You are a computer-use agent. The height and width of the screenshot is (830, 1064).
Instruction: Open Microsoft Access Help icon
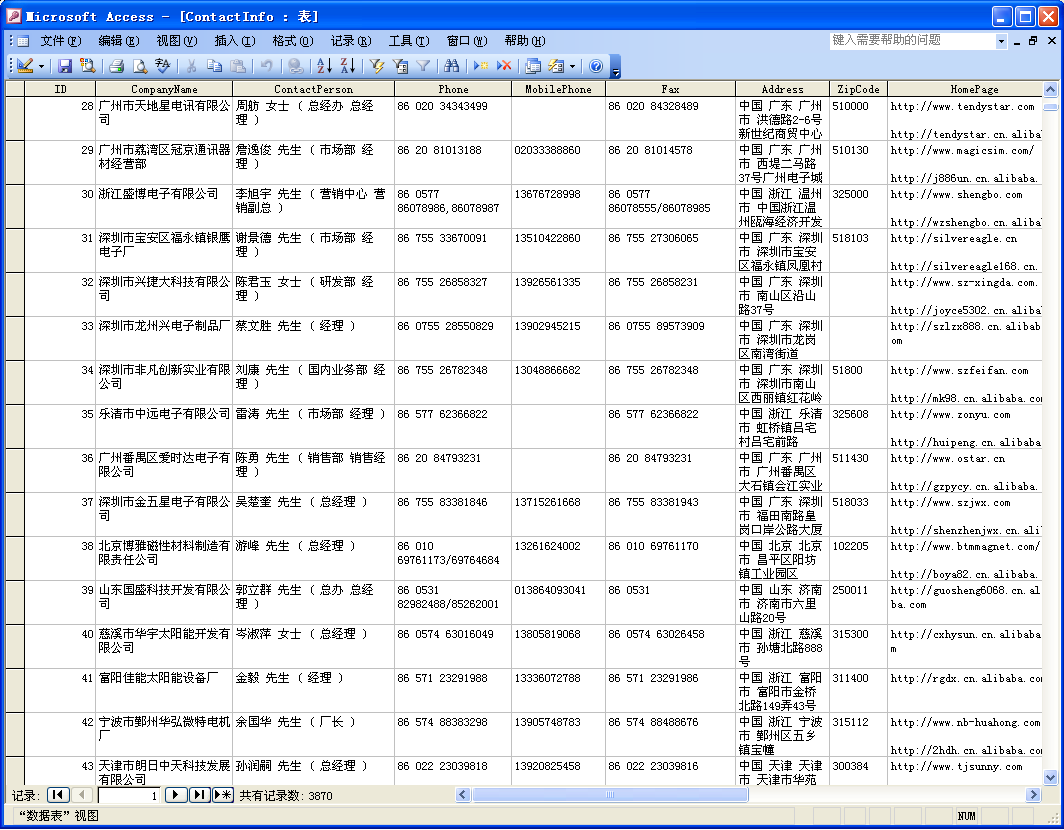click(596, 66)
